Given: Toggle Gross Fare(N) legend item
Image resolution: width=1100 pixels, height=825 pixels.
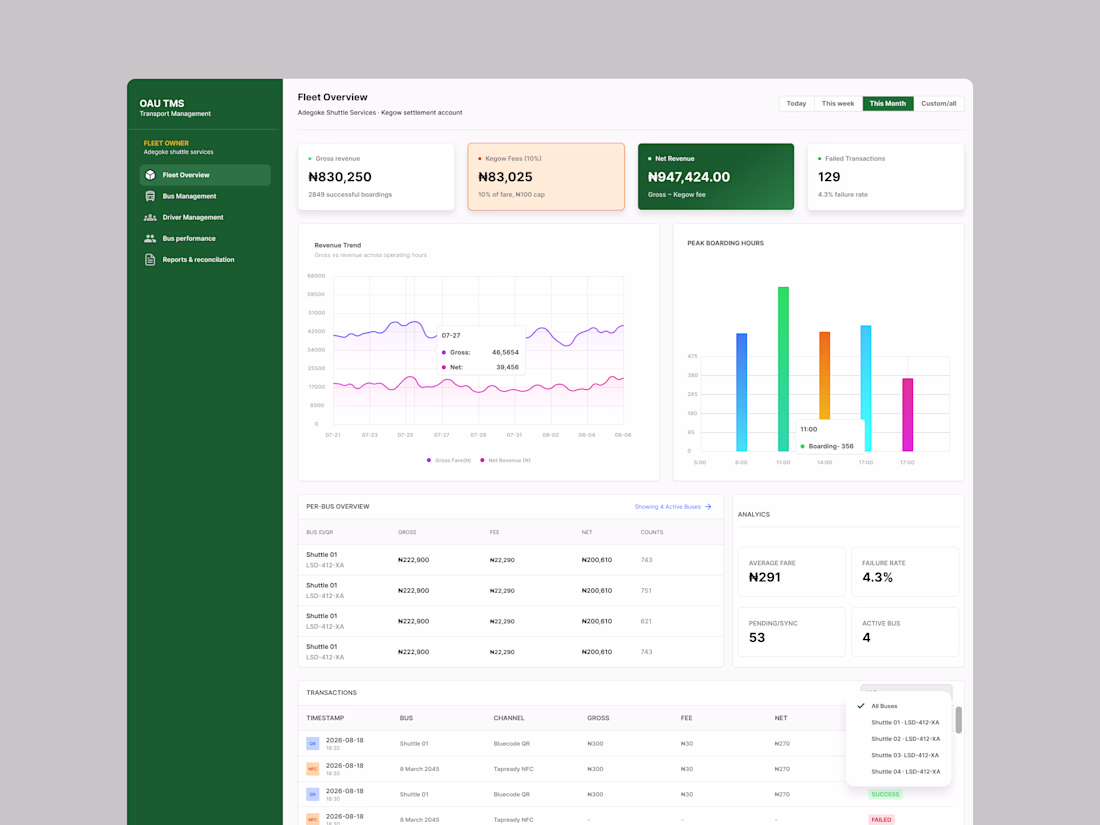Looking at the screenshot, I should click(449, 460).
